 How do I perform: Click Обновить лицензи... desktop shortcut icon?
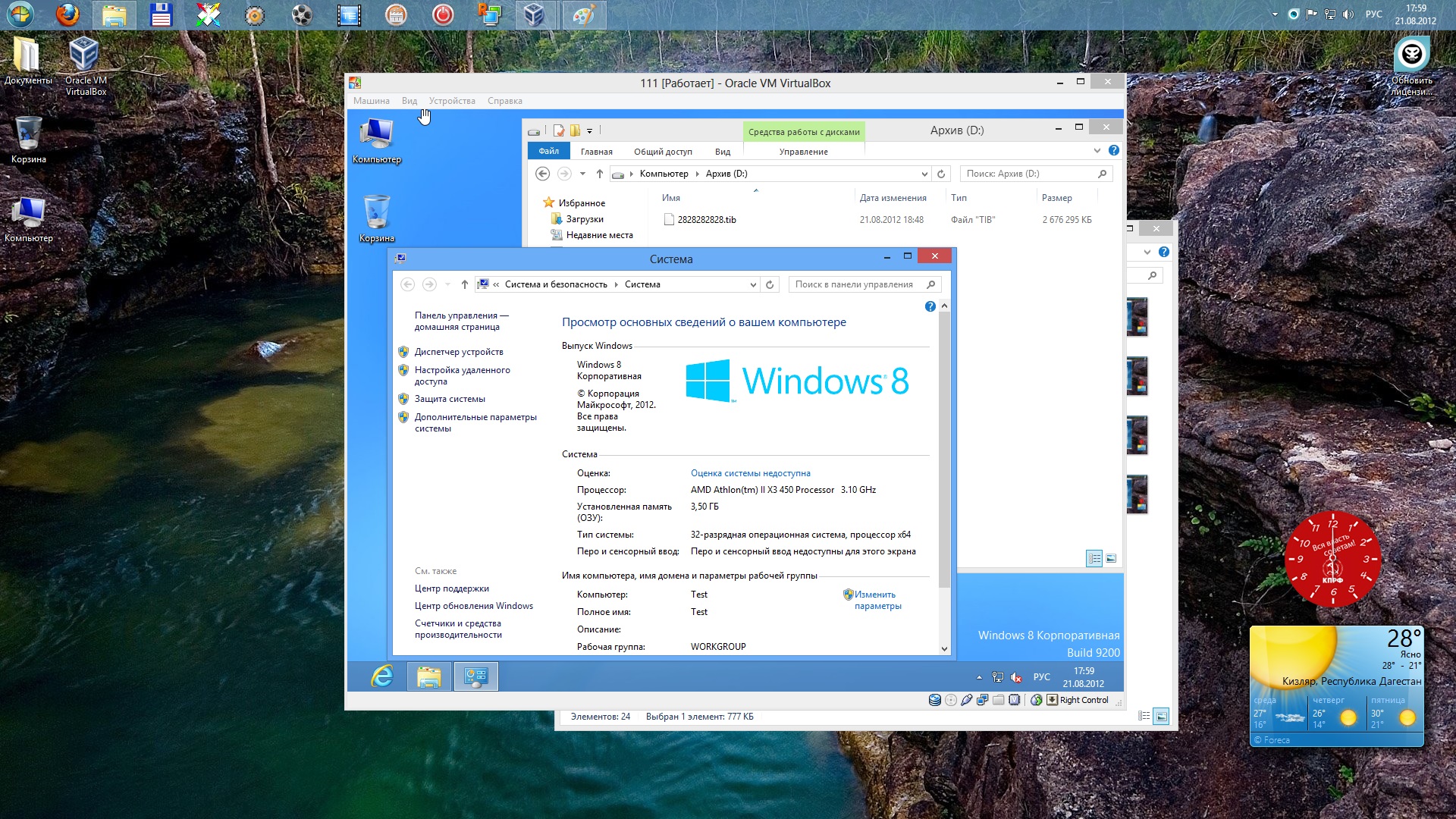point(1412,67)
